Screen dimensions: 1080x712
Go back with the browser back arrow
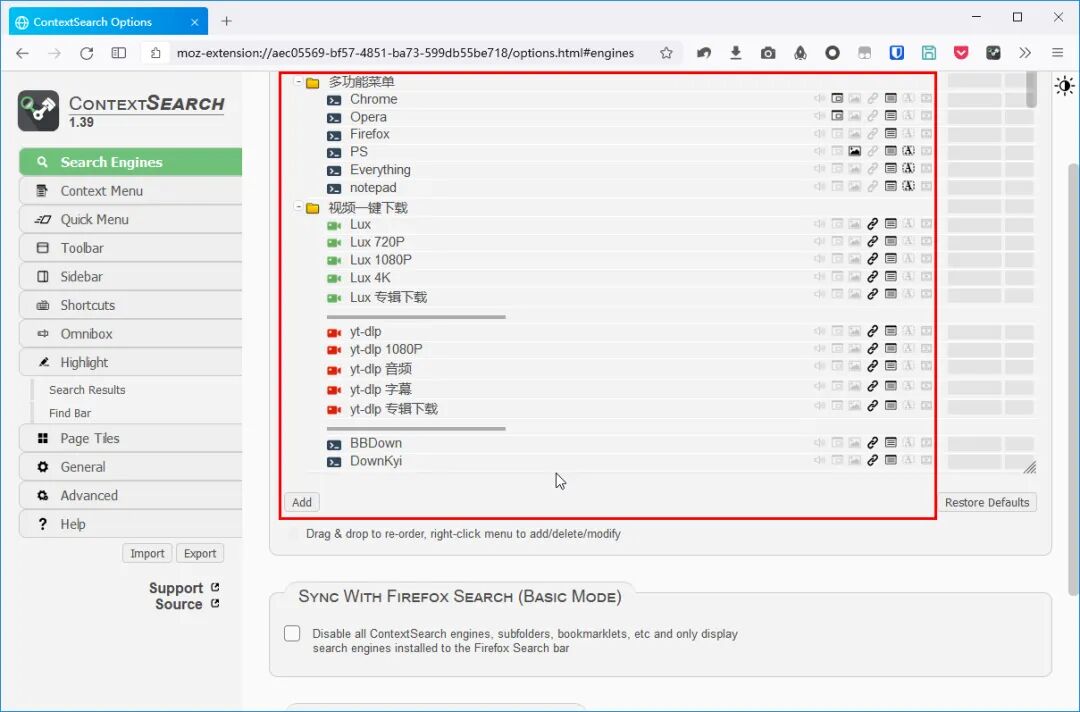(x=22, y=53)
